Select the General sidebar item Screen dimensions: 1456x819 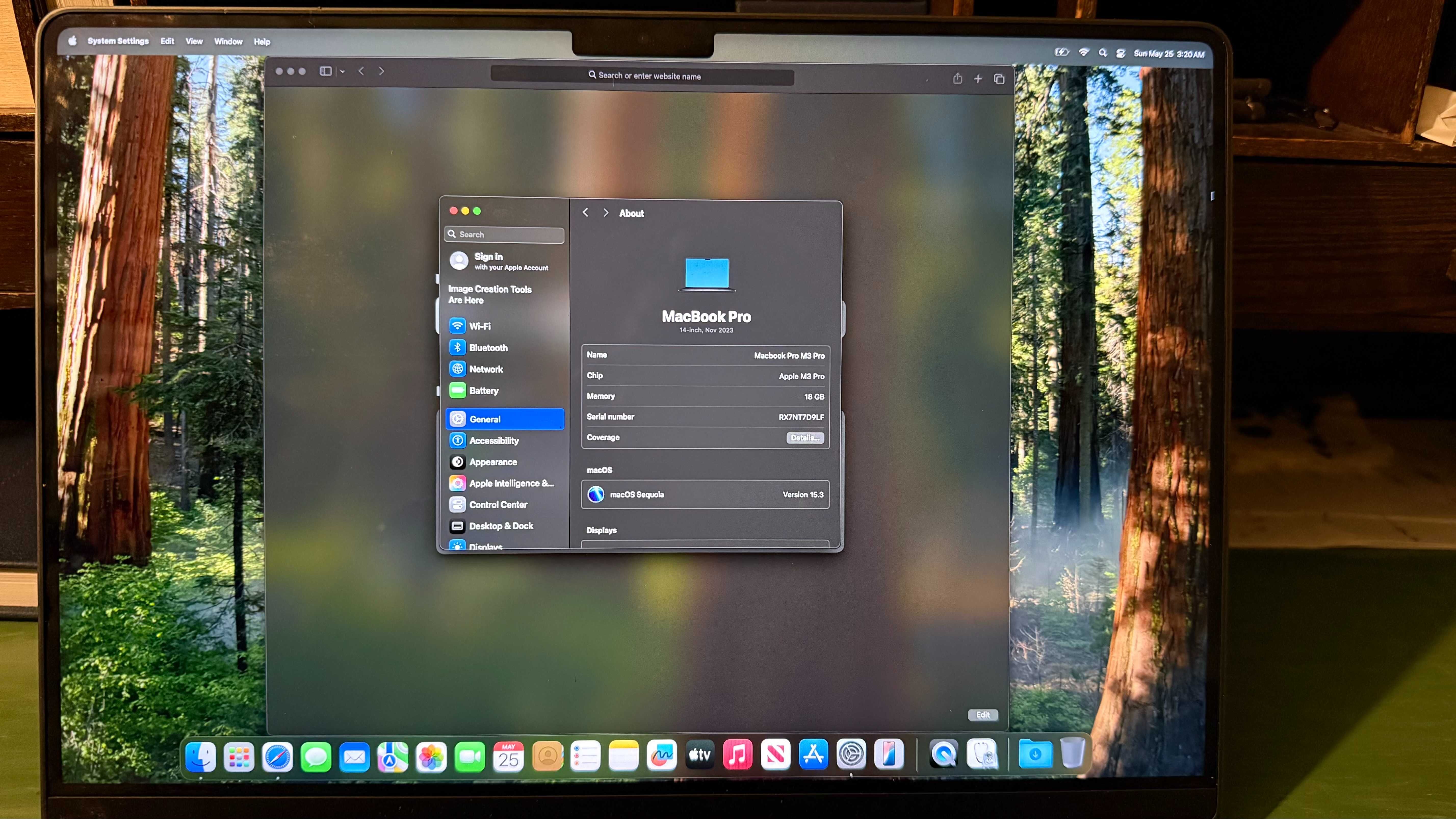coord(504,419)
